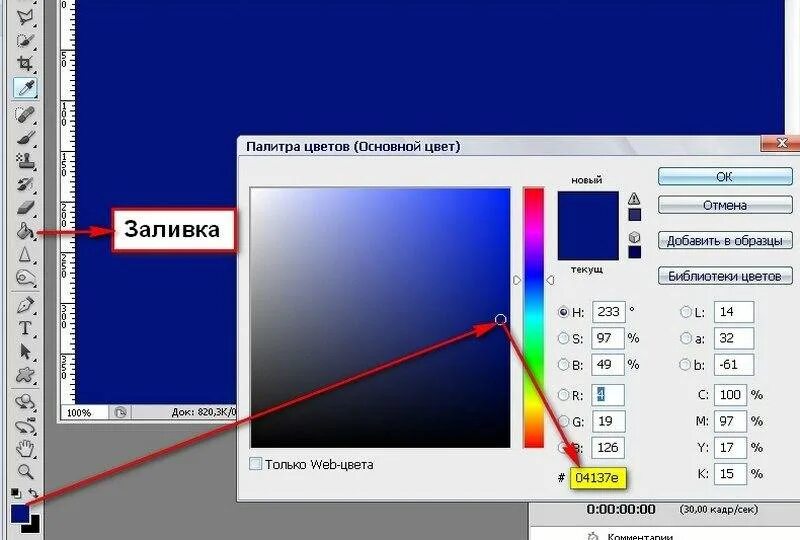
Task: Select the 3D Orbit camera tool
Action: point(24,426)
